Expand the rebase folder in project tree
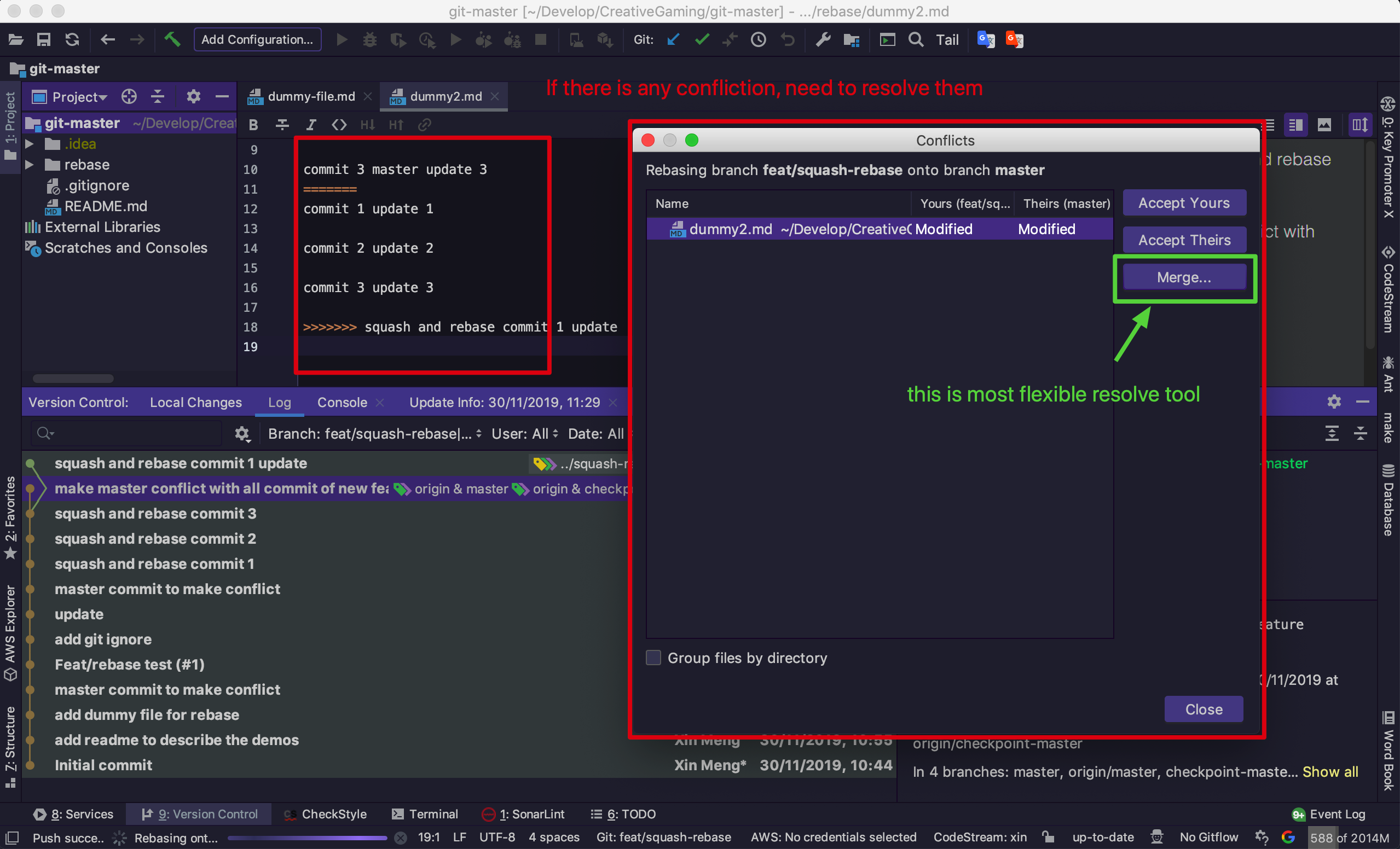 29,165
